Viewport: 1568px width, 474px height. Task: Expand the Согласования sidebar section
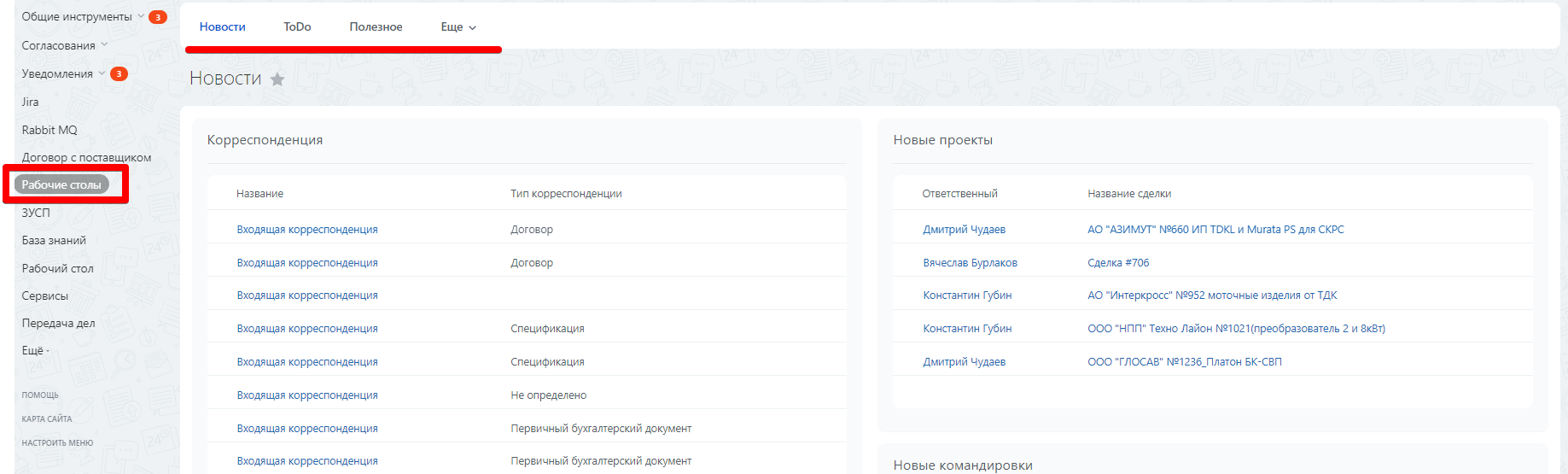[104, 44]
